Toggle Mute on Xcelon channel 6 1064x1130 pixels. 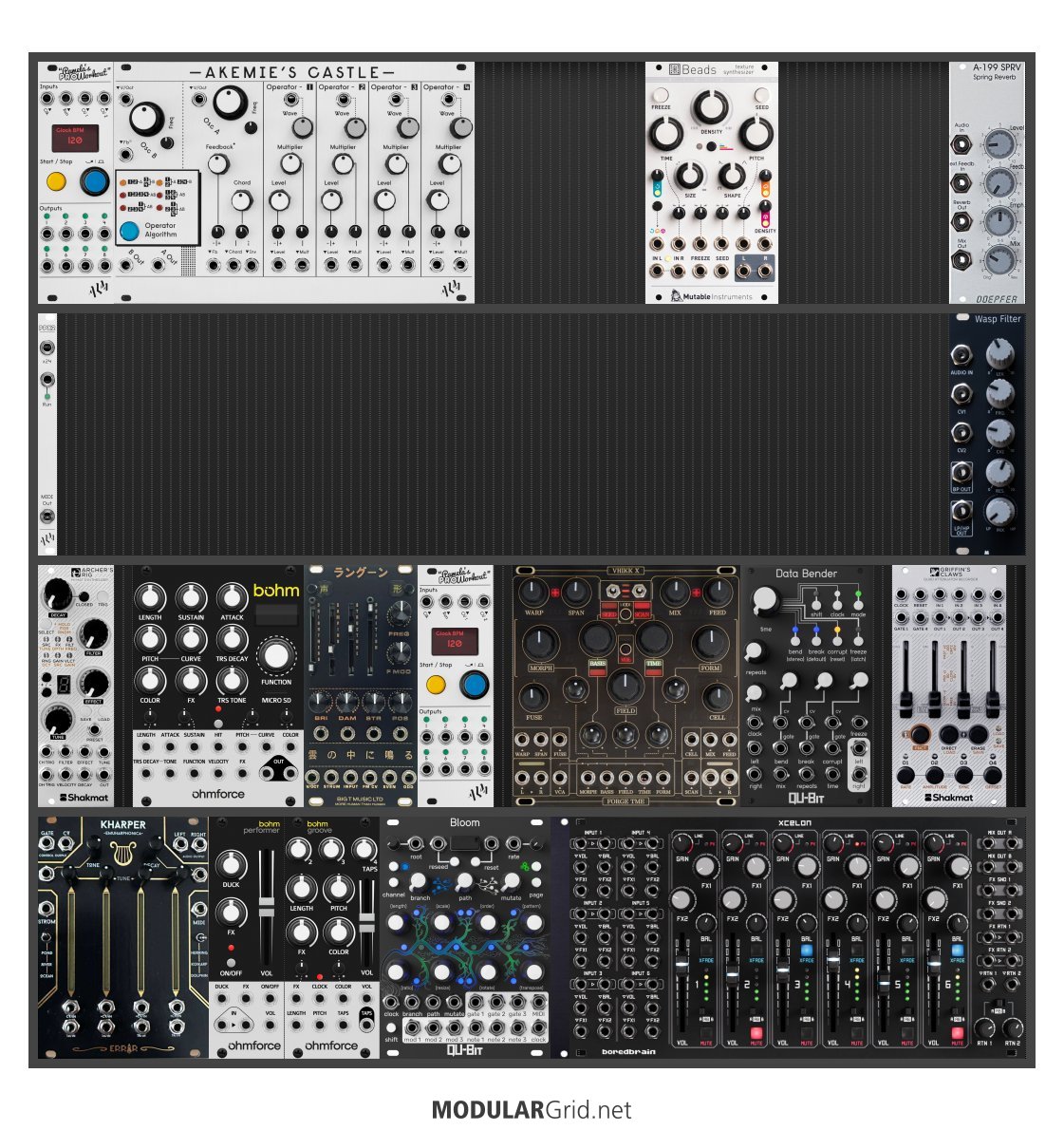pyautogui.click(x=958, y=1033)
